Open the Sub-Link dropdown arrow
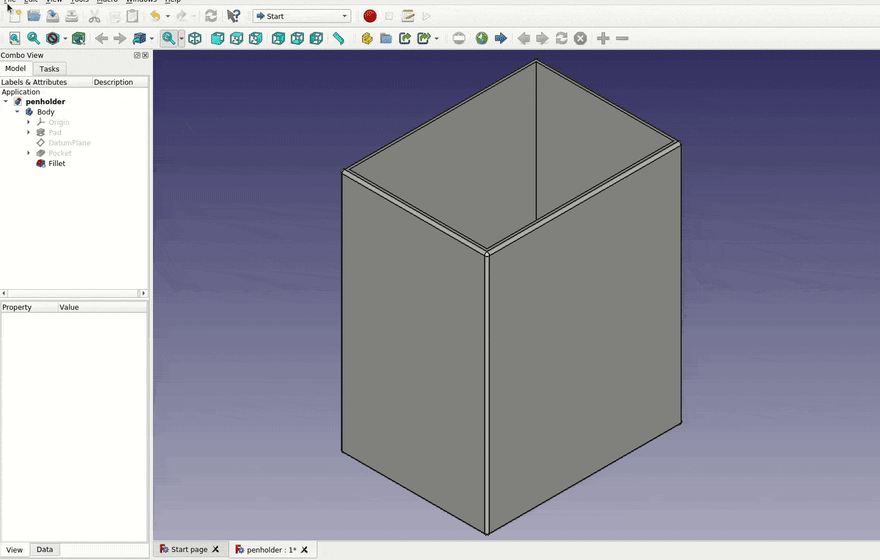880x560 pixels. coord(437,38)
